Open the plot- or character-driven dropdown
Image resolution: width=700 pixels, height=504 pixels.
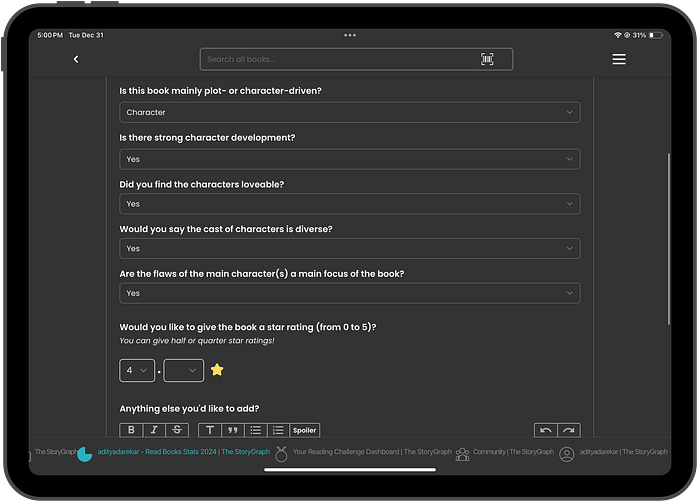point(350,112)
